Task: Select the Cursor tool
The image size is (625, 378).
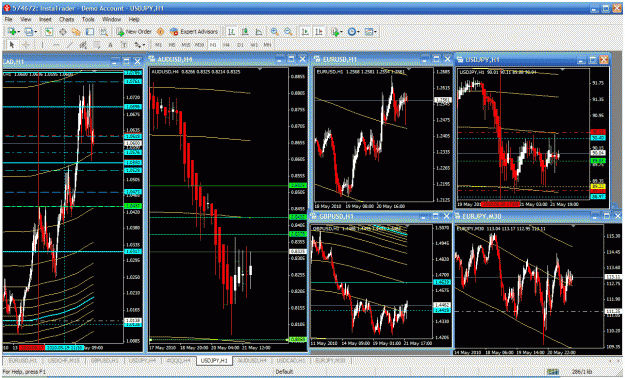Action: click(x=12, y=45)
